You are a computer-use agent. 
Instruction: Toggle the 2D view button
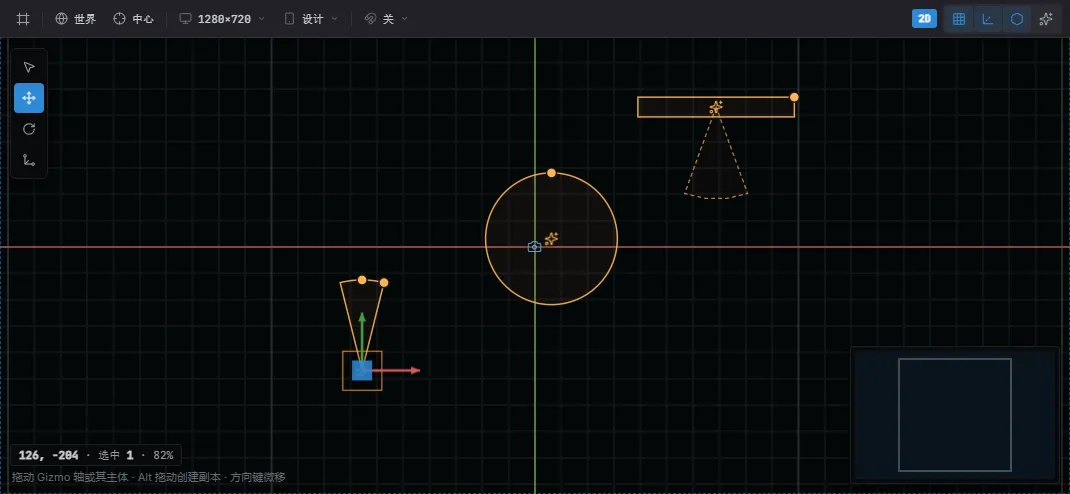tap(924, 19)
